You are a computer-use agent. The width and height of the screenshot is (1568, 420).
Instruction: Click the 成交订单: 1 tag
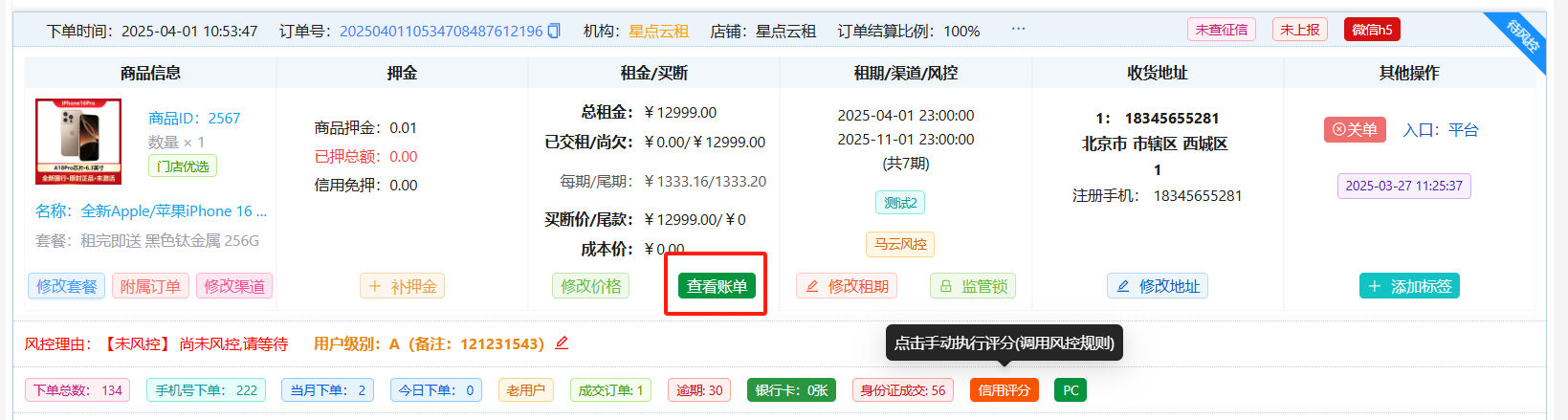point(610,390)
